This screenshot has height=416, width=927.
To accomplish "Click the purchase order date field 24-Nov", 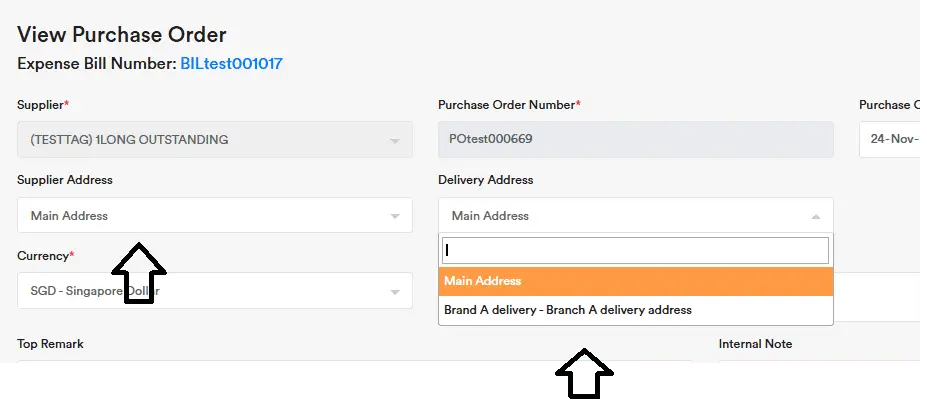I will tap(890, 140).
